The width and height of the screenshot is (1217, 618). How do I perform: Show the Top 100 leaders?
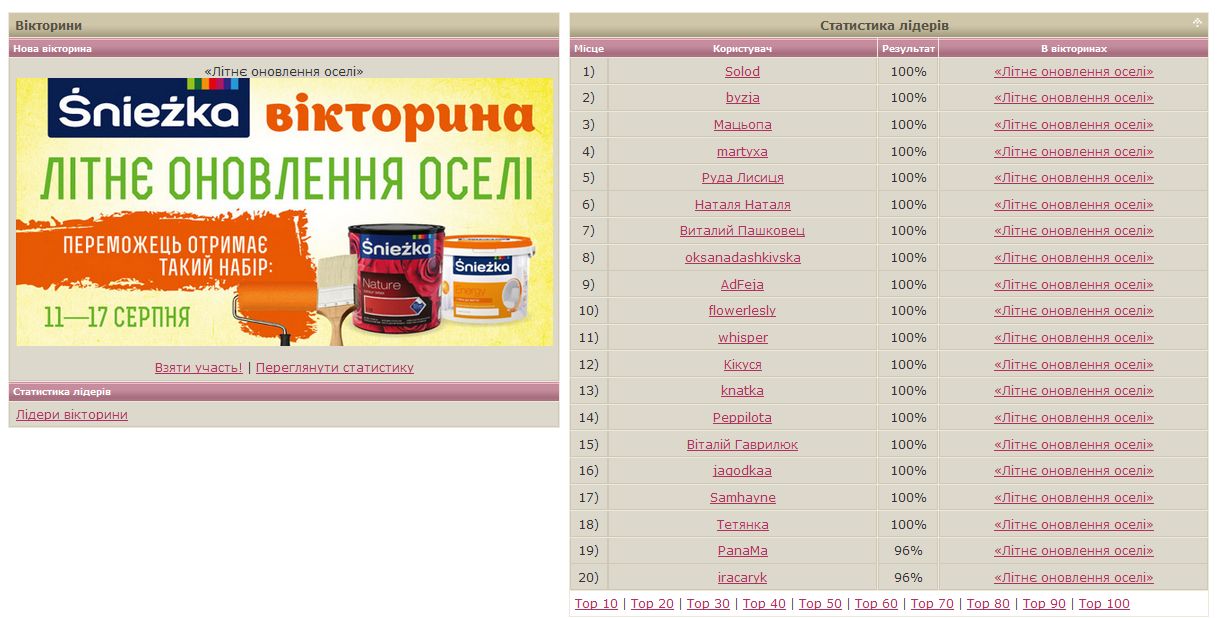coord(1104,603)
